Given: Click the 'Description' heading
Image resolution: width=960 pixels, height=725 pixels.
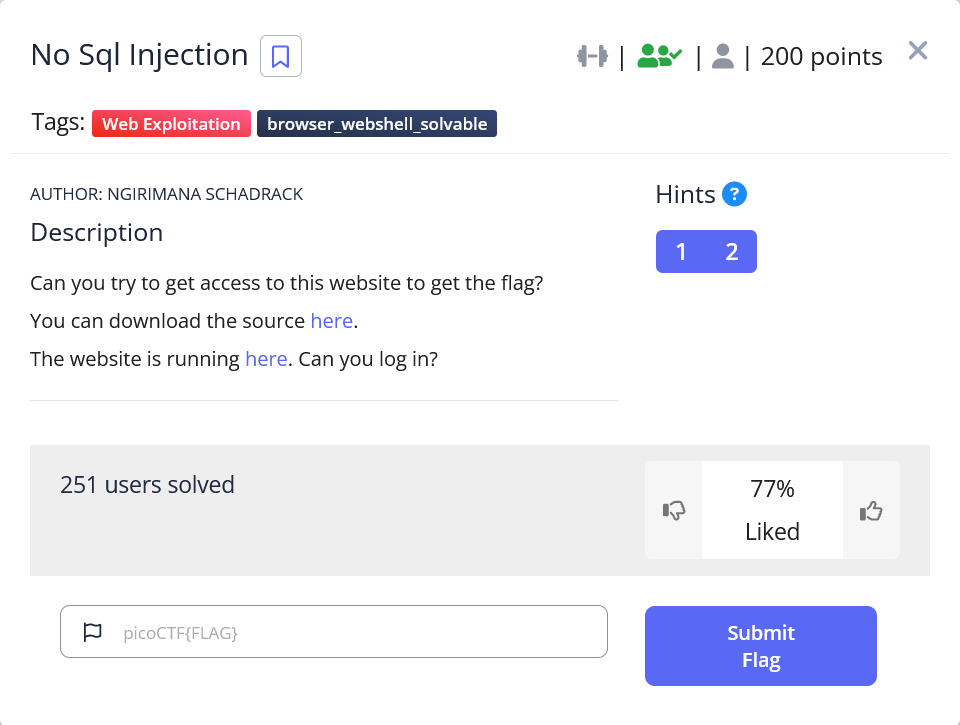Looking at the screenshot, I should click(97, 233).
